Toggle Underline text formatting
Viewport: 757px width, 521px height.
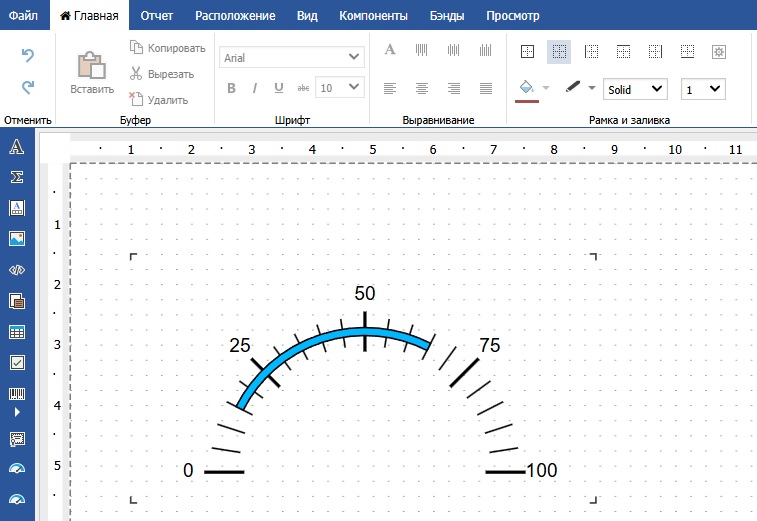278,88
